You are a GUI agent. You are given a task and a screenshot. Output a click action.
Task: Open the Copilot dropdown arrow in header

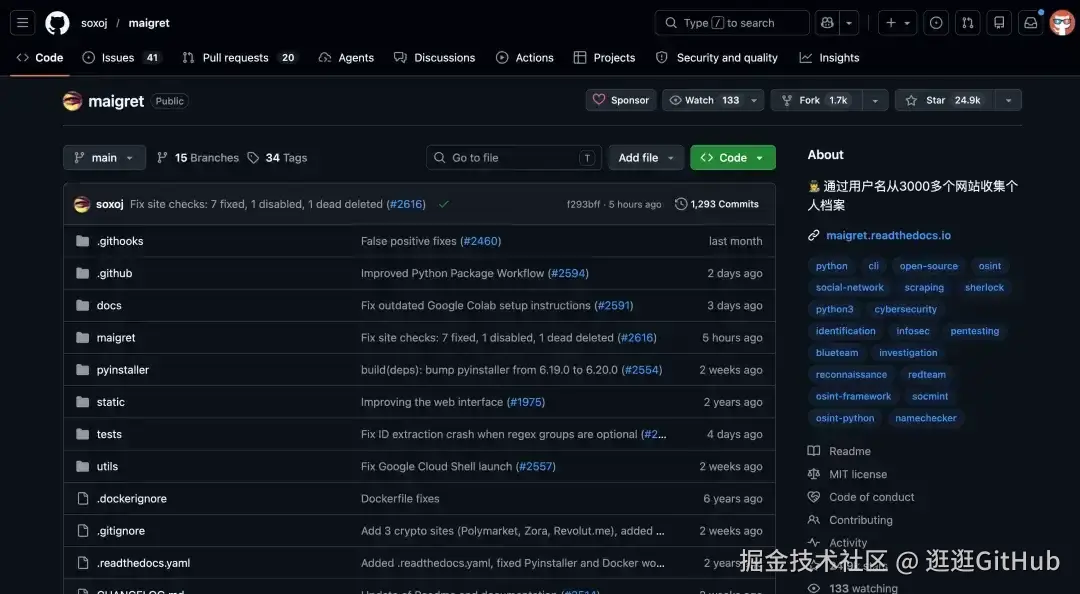849,23
